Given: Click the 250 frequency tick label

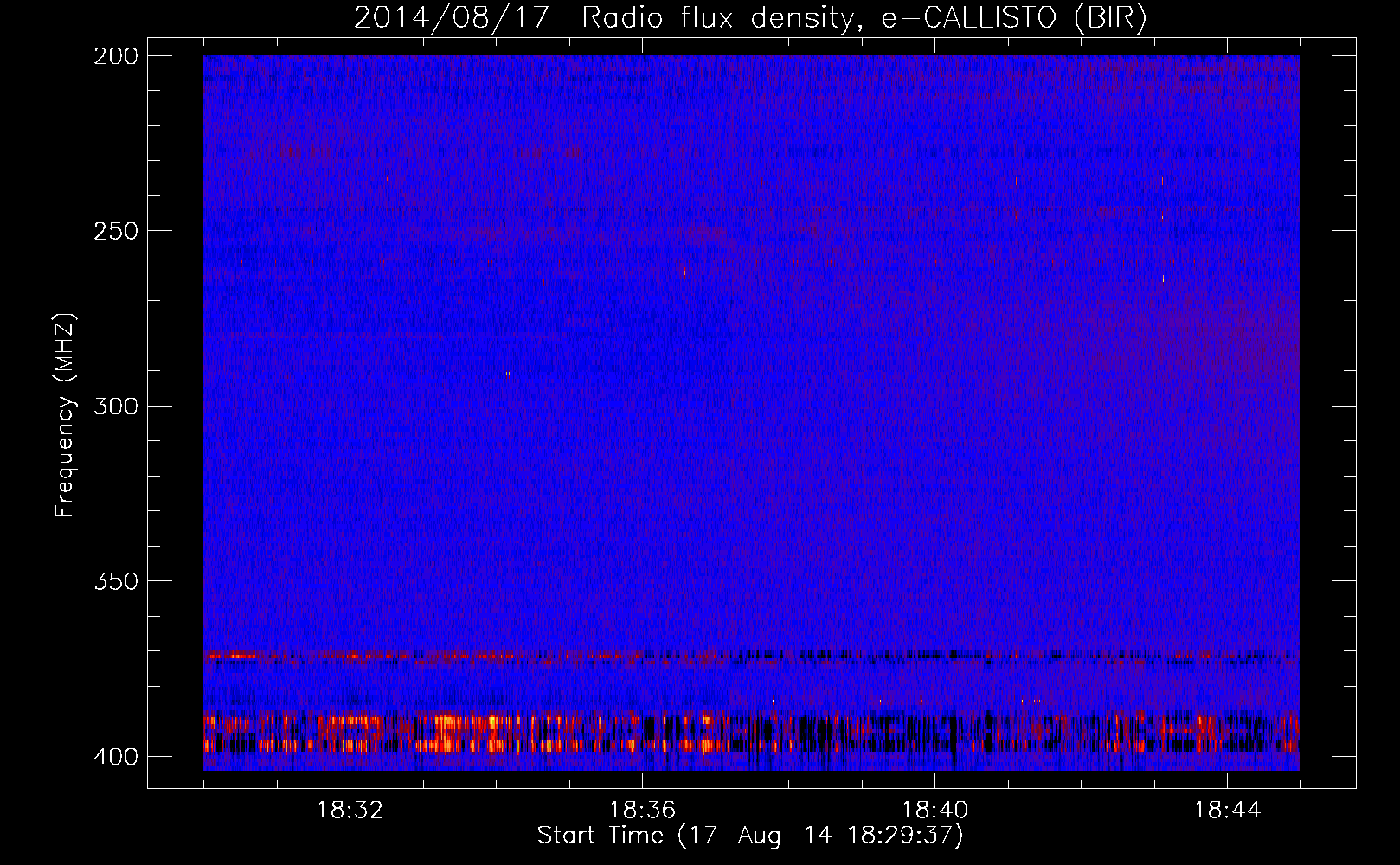Looking at the screenshot, I should (115, 231).
